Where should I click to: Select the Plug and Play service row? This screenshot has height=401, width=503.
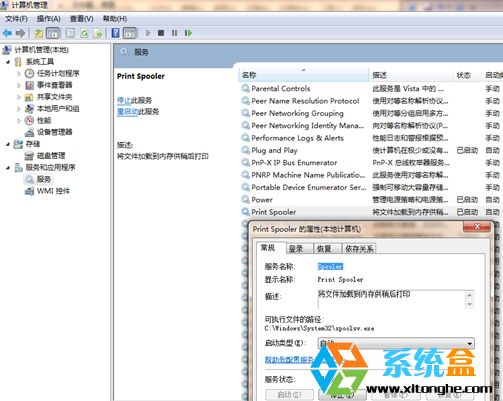(x=370, y=150)
